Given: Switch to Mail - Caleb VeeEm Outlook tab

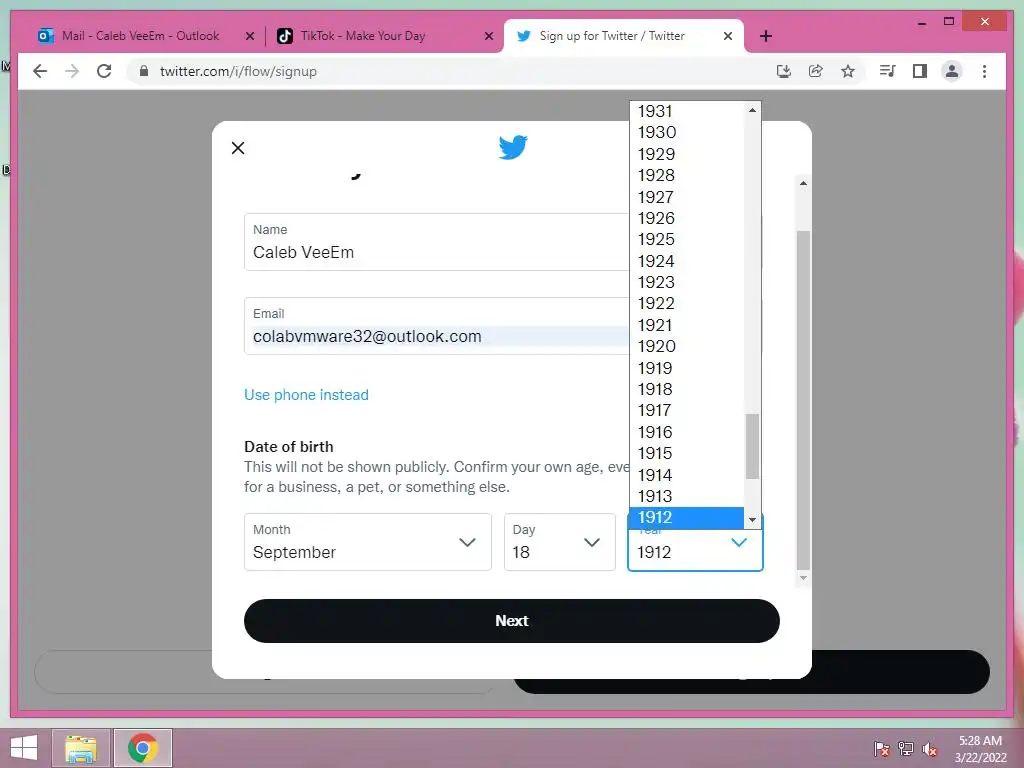Looking at the screenshot, I should pyautogui.click(x=140, y=36).
